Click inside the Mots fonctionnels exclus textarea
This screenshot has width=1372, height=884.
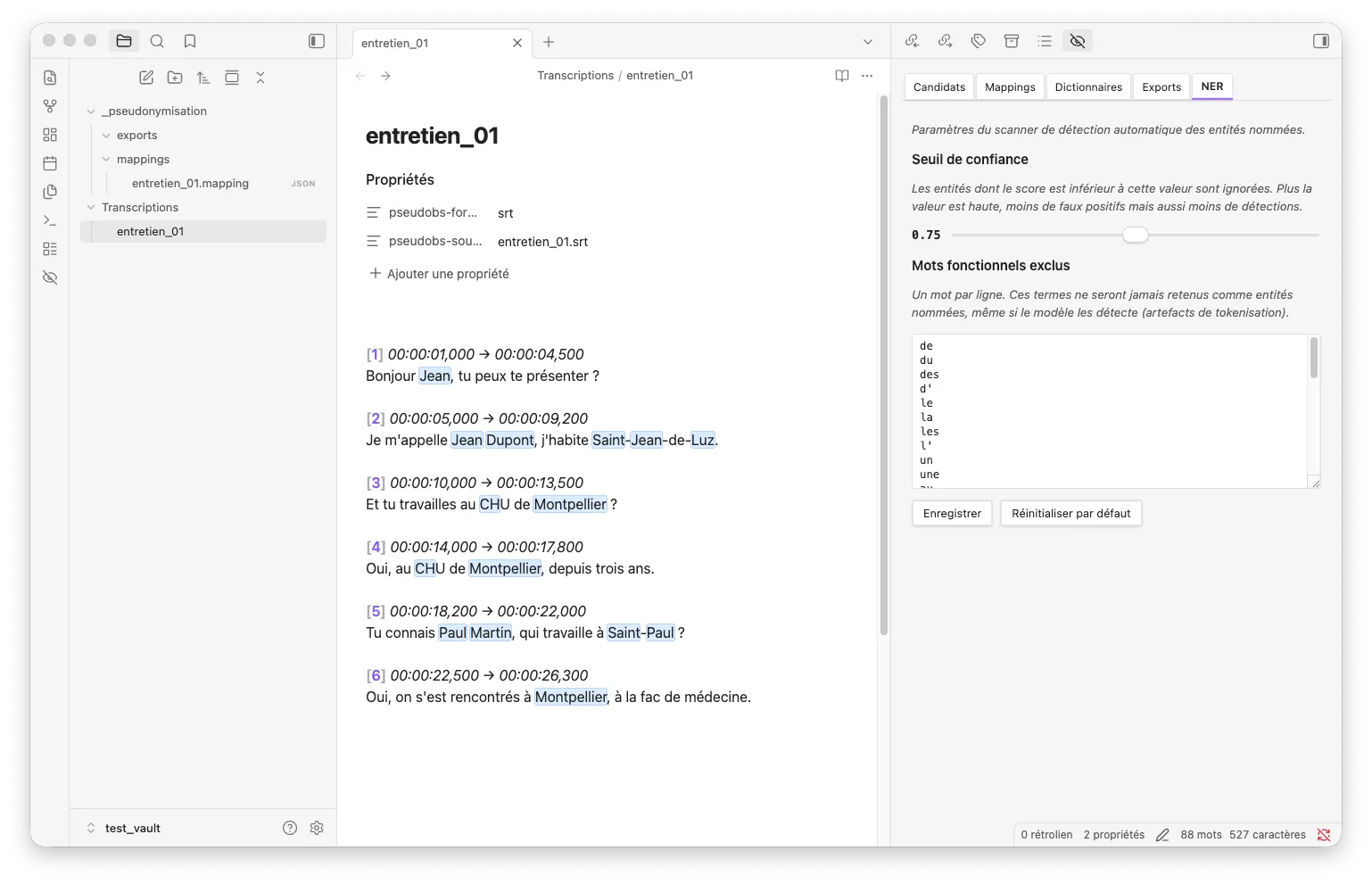click(1116, 411)
